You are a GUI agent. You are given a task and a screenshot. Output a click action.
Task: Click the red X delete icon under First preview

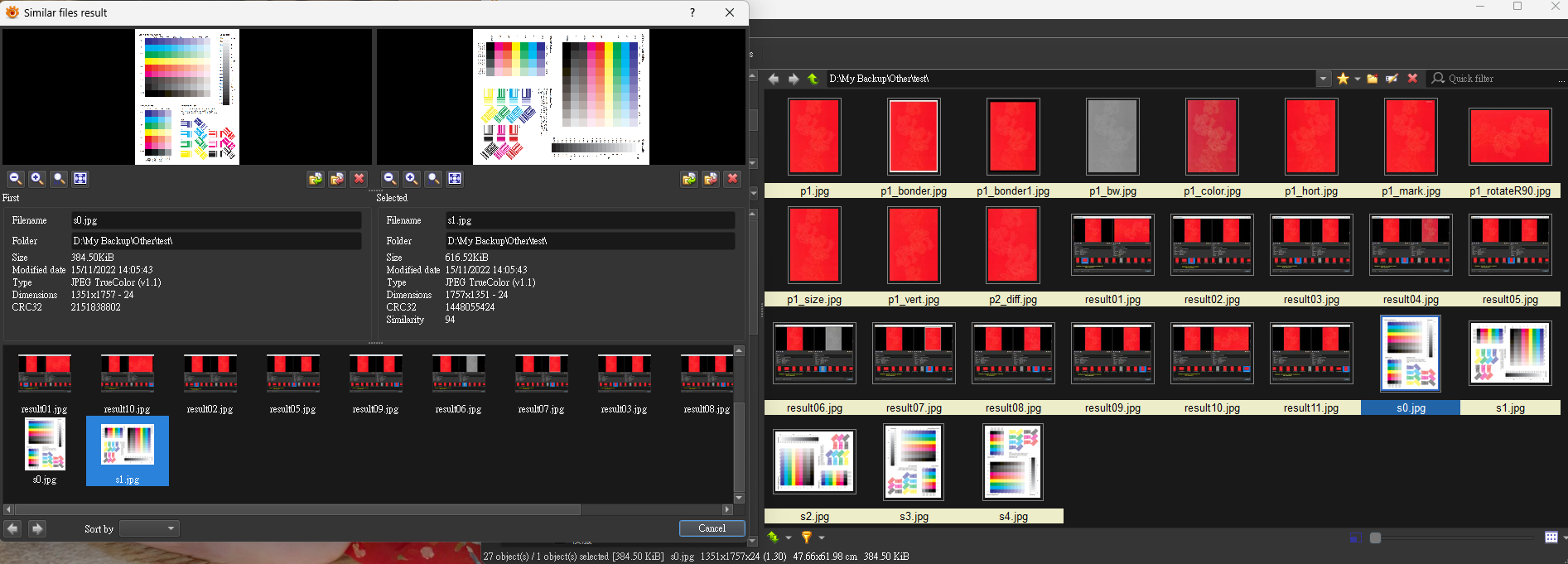pyautogui.click(x=359, y=178)
